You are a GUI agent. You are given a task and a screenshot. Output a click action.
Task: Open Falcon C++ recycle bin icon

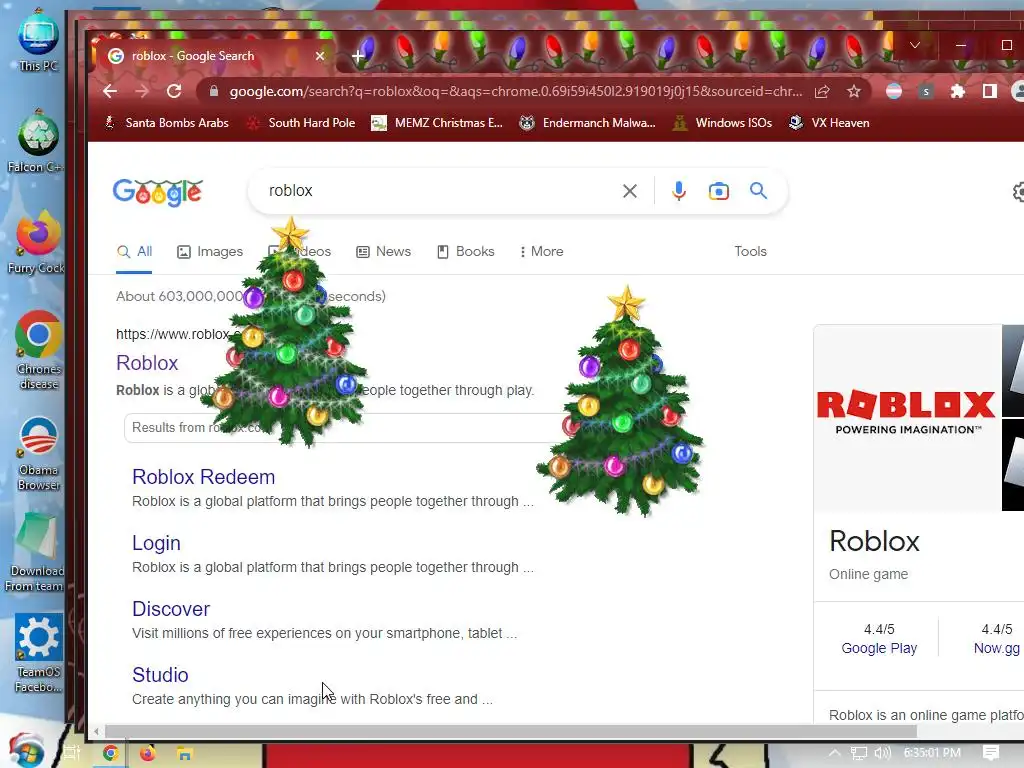[37, 142]
